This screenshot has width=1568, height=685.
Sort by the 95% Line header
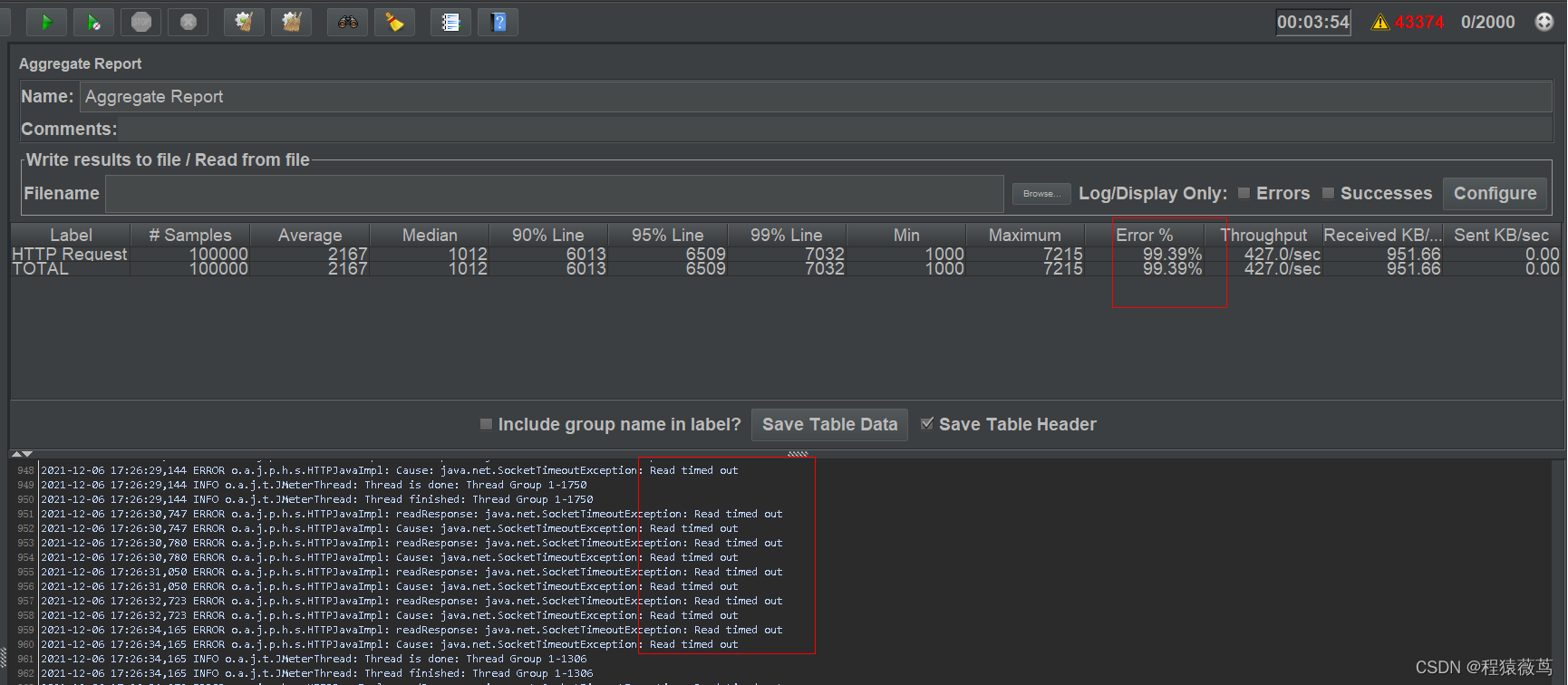(668, 235)
